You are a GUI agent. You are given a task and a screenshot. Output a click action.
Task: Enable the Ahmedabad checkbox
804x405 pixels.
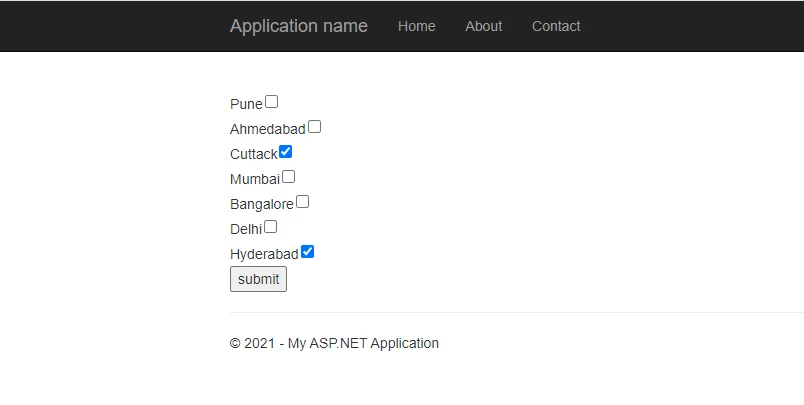coord(314,127)
